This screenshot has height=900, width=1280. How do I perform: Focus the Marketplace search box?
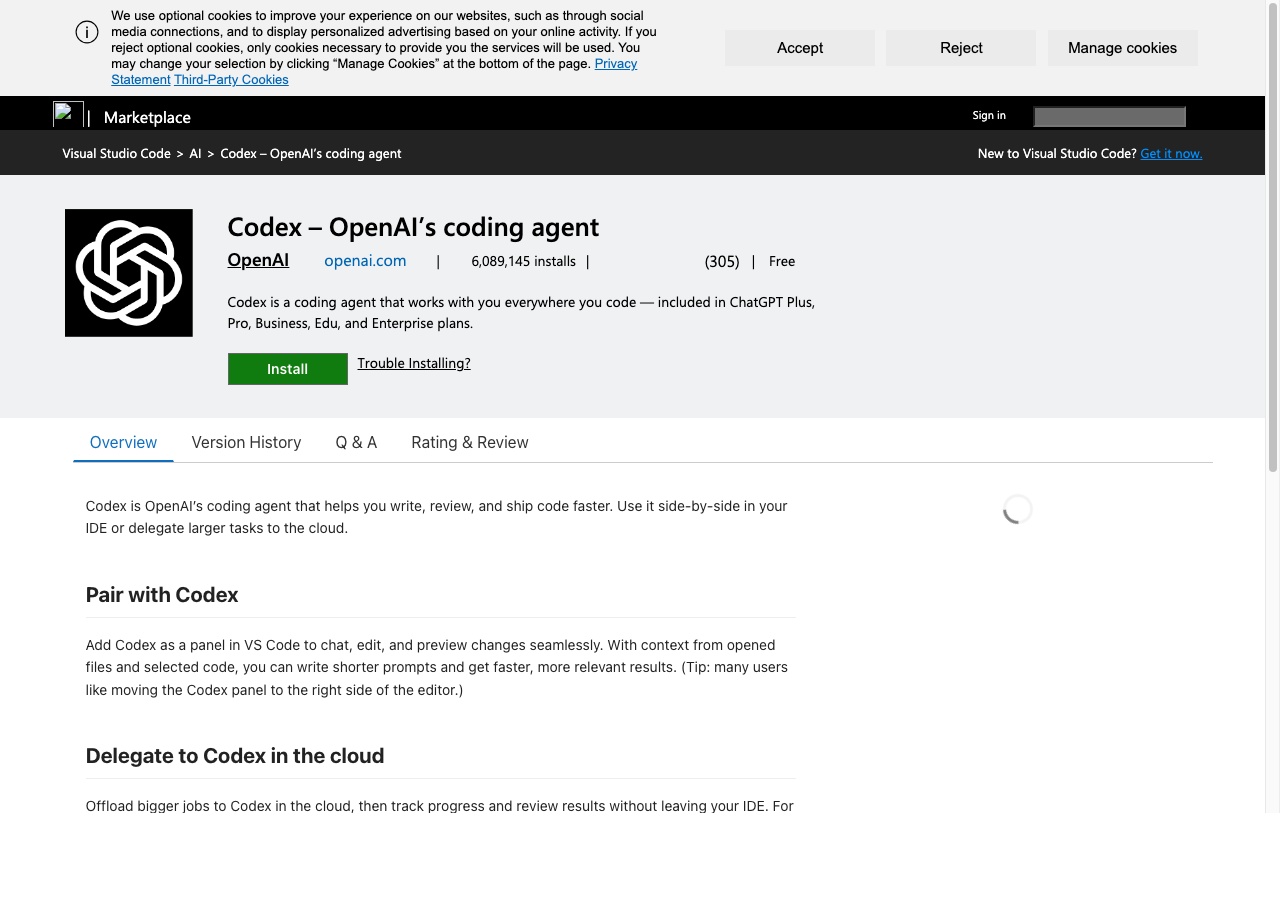click(1109, 117)
